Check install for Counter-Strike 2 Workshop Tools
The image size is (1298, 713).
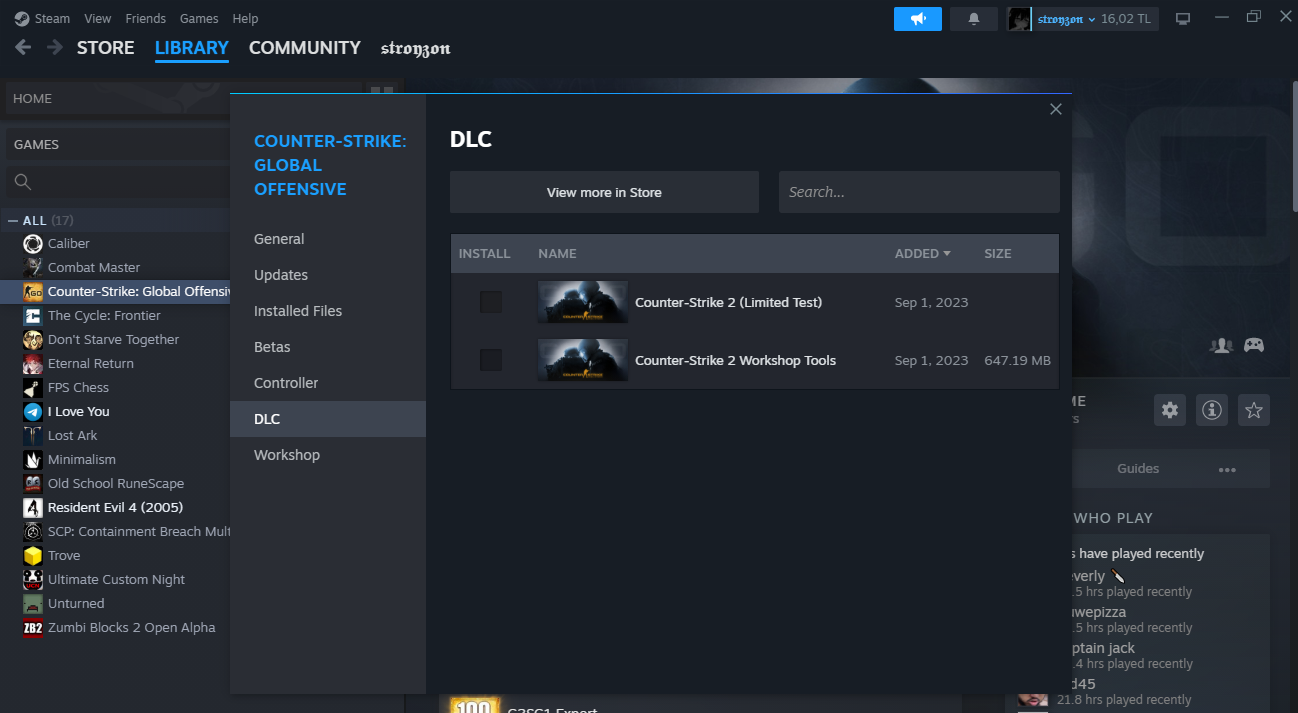tap(491, 360)
